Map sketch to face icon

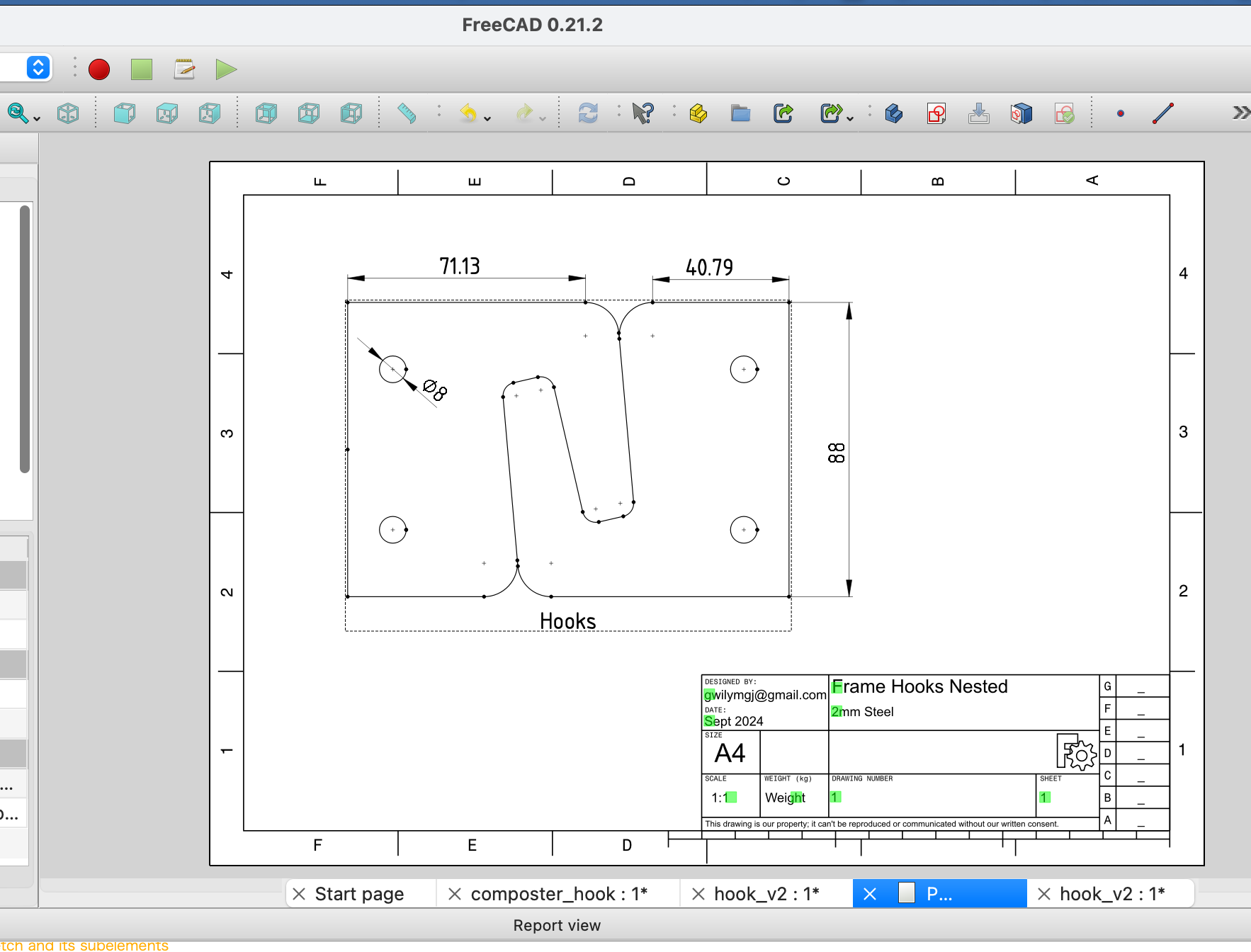pos(1021,113)
